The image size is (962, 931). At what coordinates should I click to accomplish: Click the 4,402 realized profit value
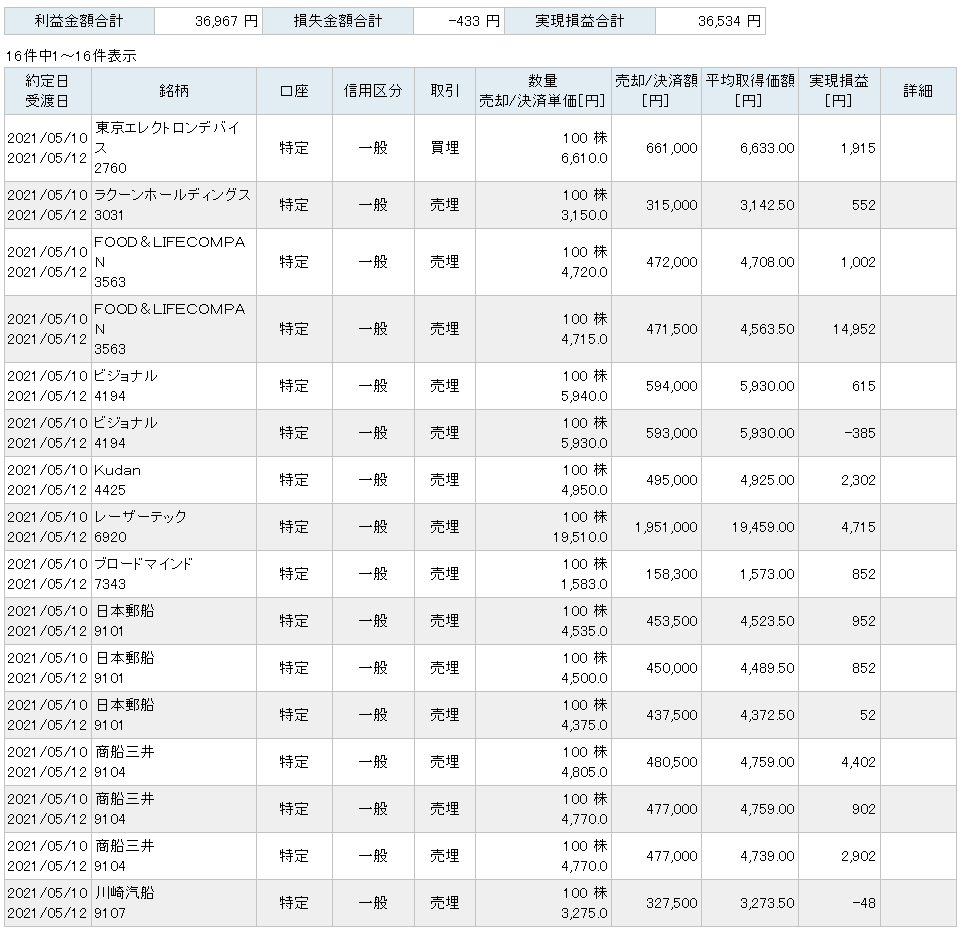(x=858, y=762)
